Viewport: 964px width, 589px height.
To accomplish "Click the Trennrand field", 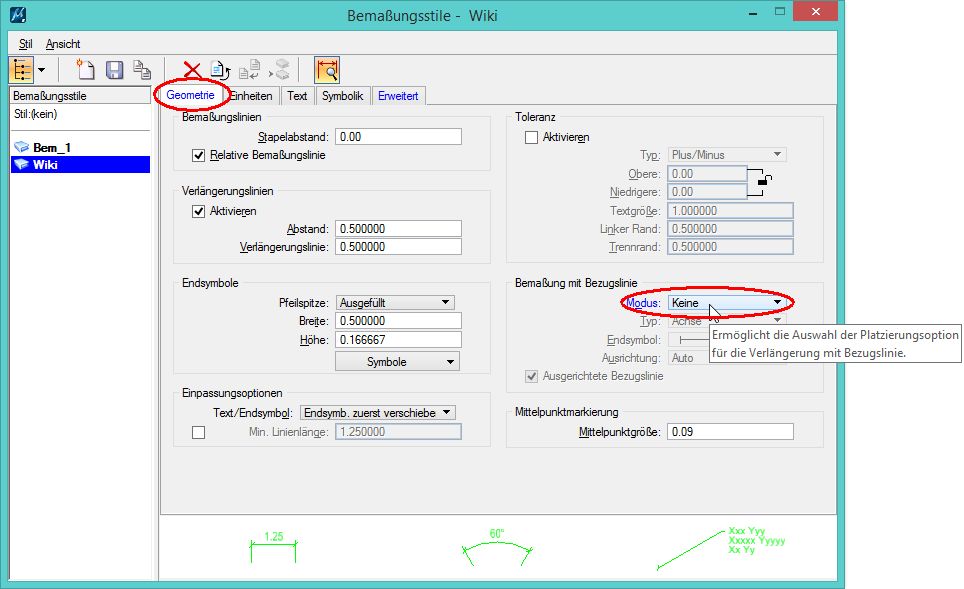I will tap(730, 247).
